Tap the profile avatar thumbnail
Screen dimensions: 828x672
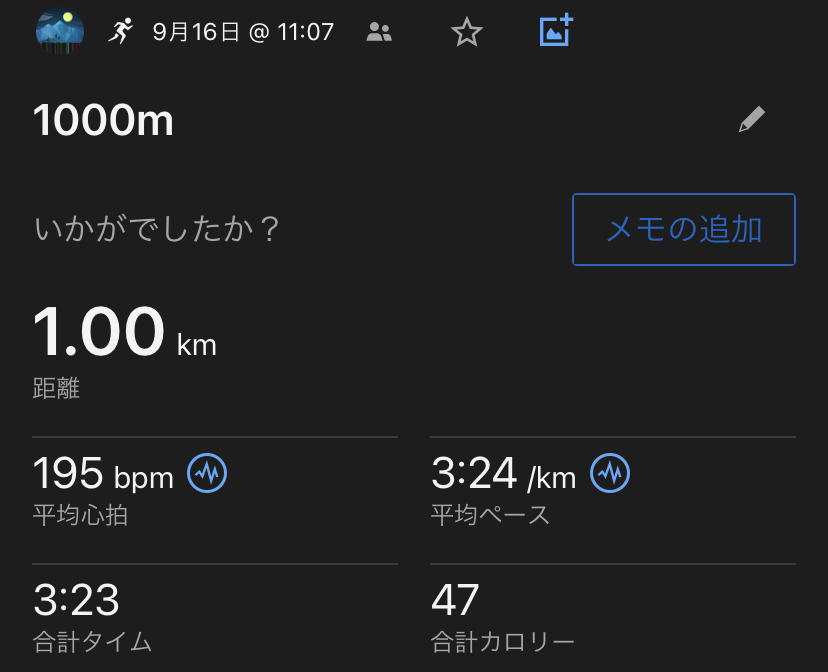pos(60,32)
